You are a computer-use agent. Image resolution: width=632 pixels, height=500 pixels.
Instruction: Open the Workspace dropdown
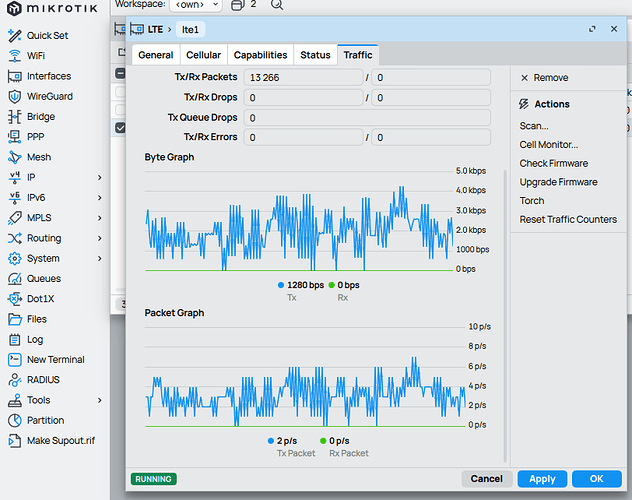coord(197,5)
